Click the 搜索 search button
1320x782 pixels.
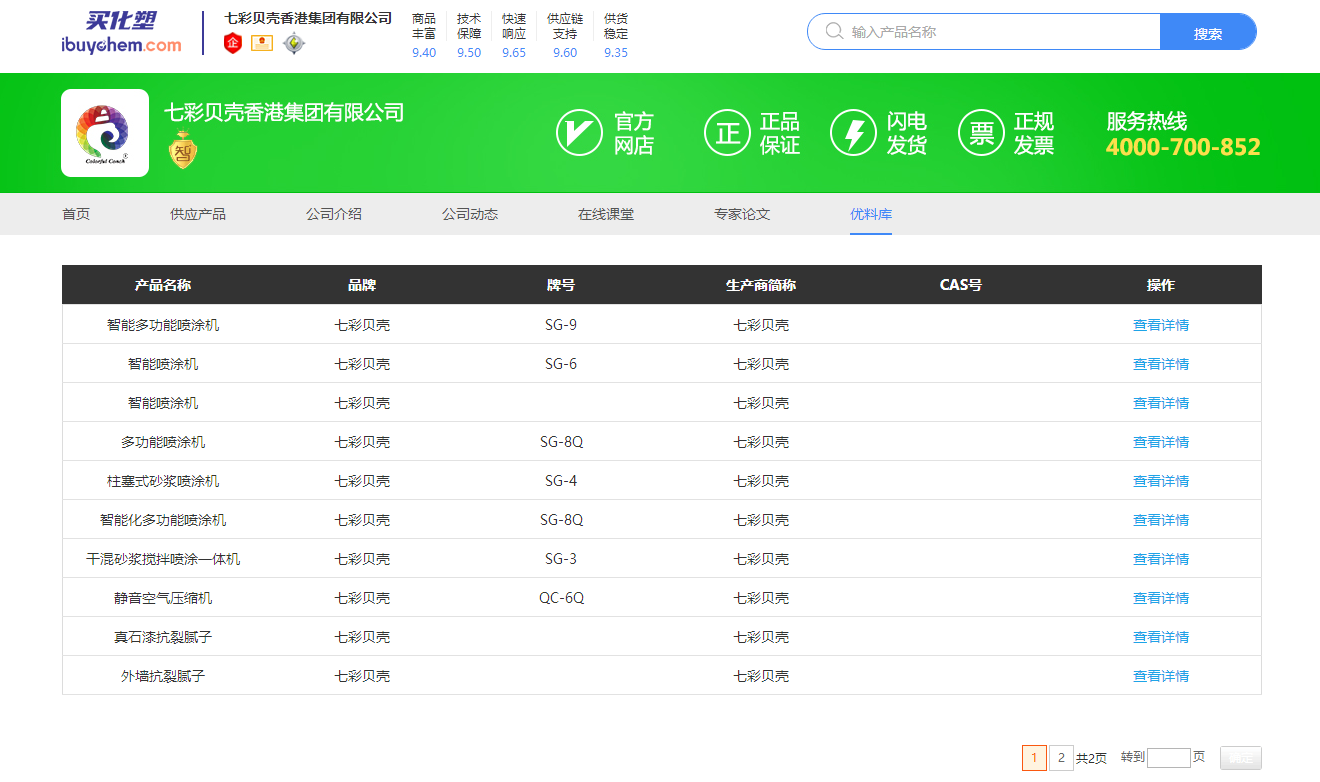click(x=1208, y=32)
